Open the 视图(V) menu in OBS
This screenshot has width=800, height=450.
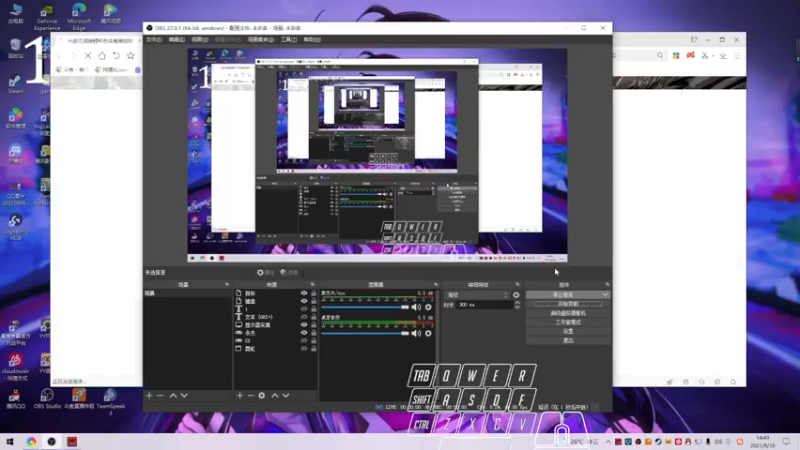pyautogui.click(x=199, y=39)
